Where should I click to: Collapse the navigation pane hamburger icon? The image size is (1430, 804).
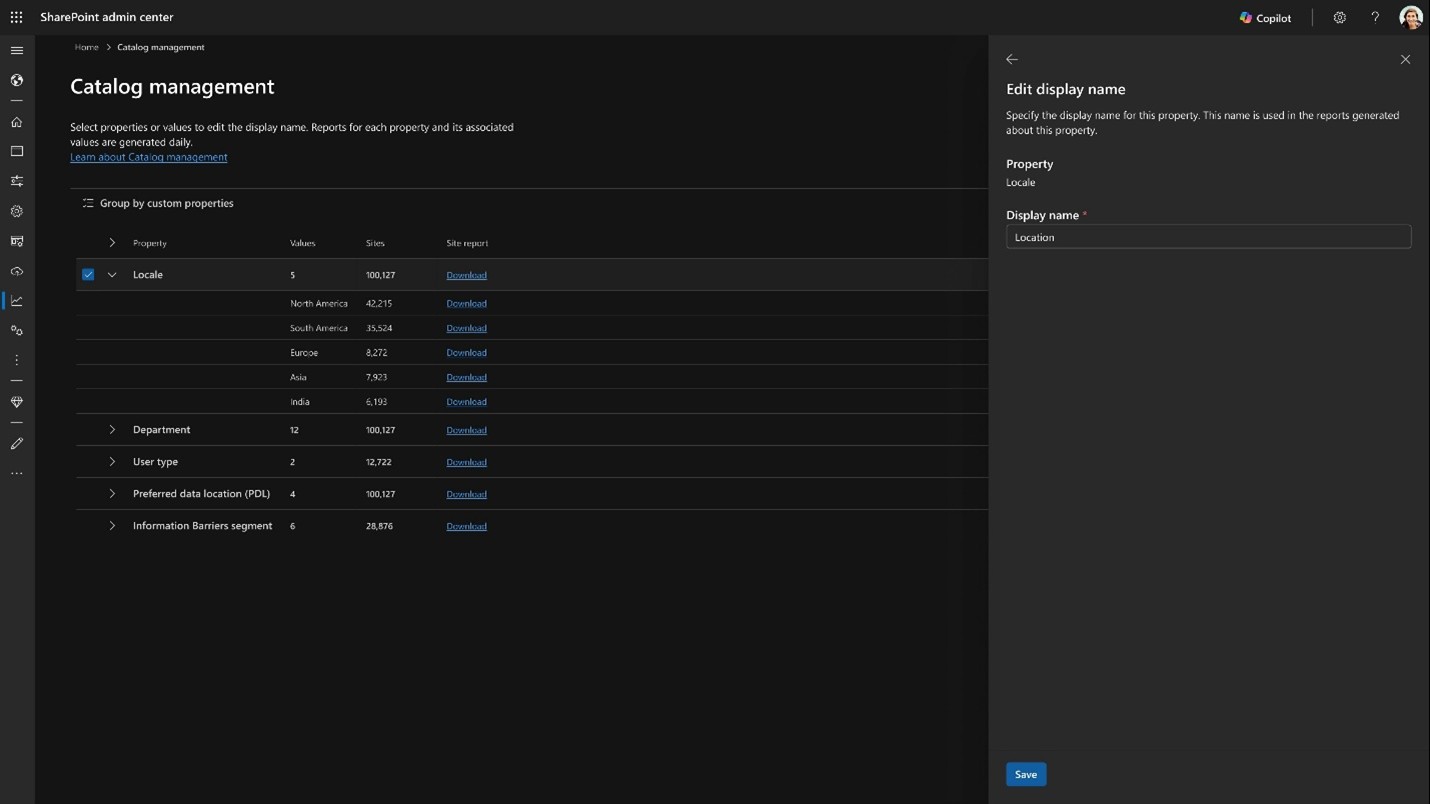point(16,49)
